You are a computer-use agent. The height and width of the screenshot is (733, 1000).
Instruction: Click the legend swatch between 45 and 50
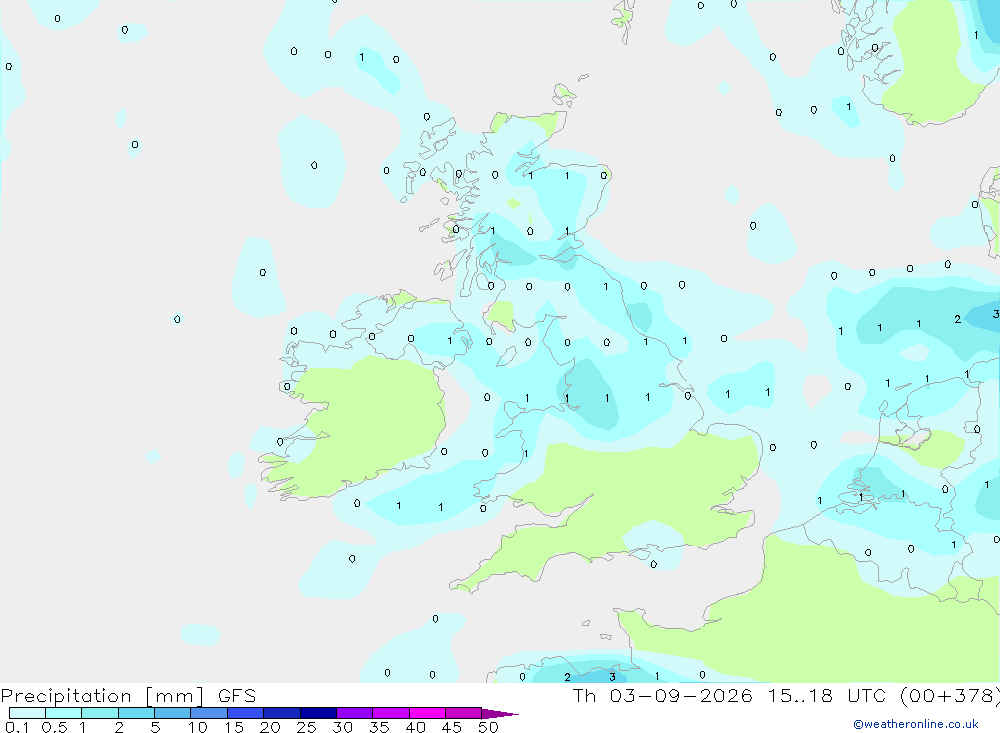click(463, 713)
